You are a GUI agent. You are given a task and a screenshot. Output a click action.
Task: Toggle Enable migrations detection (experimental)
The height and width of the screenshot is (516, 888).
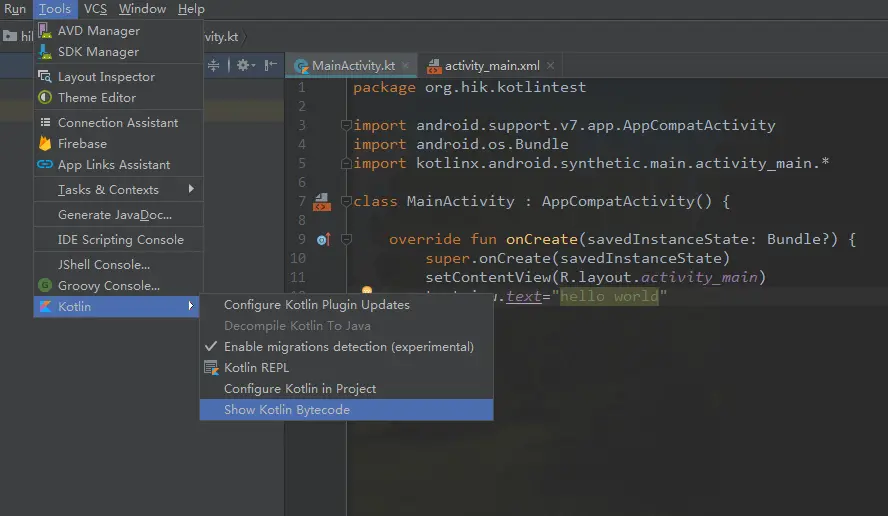(x=346, y=347)
